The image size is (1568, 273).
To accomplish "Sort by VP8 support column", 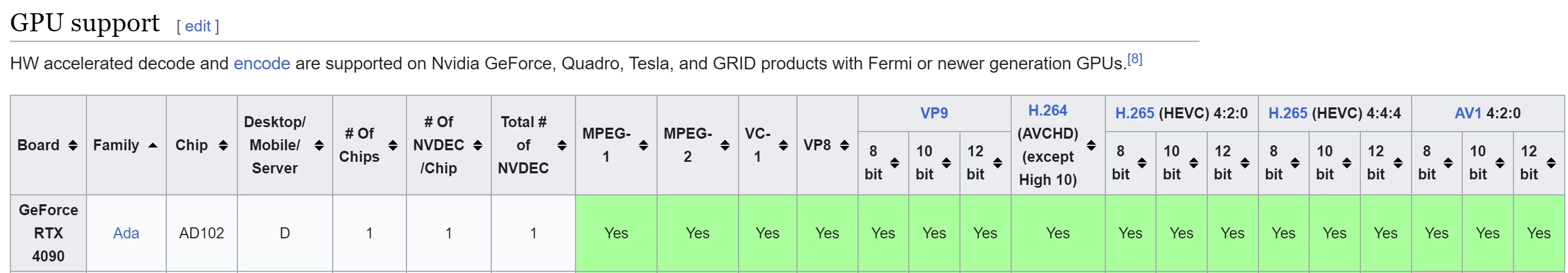I will tap(844, 145).
